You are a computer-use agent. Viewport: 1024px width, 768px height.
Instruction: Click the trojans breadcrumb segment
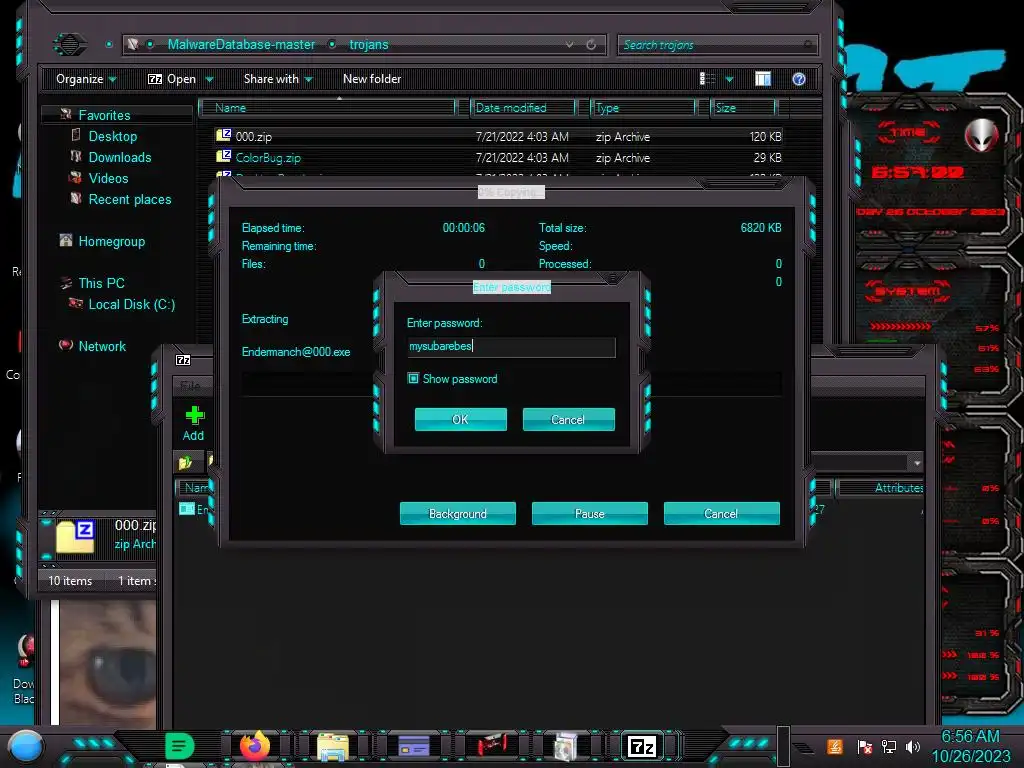369,44
